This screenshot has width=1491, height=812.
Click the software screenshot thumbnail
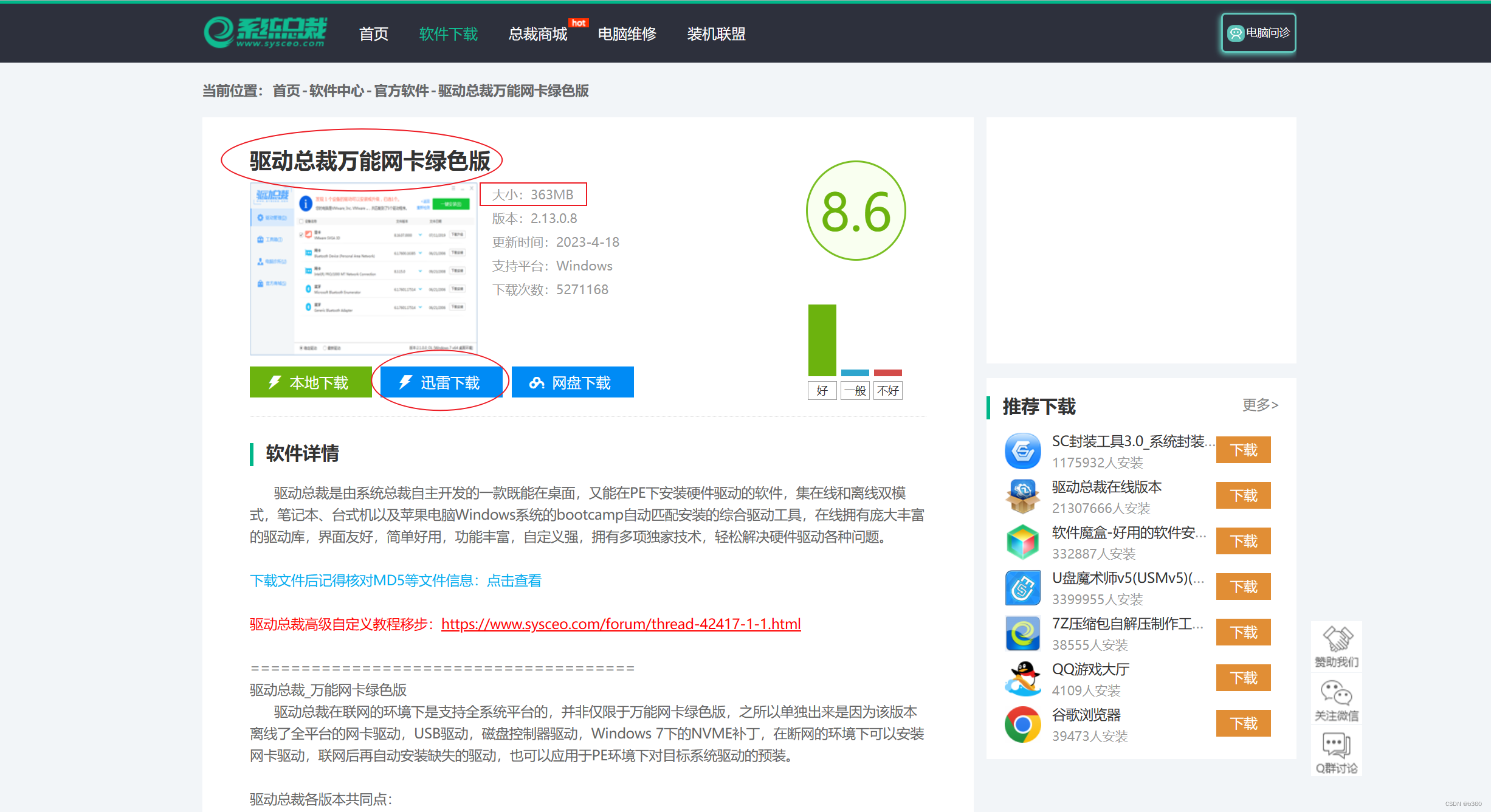point(363,269)
